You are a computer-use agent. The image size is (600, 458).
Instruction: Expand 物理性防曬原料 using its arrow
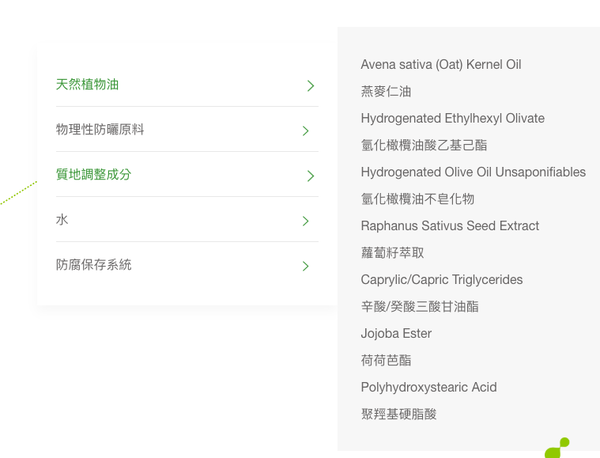pos(305,131)
